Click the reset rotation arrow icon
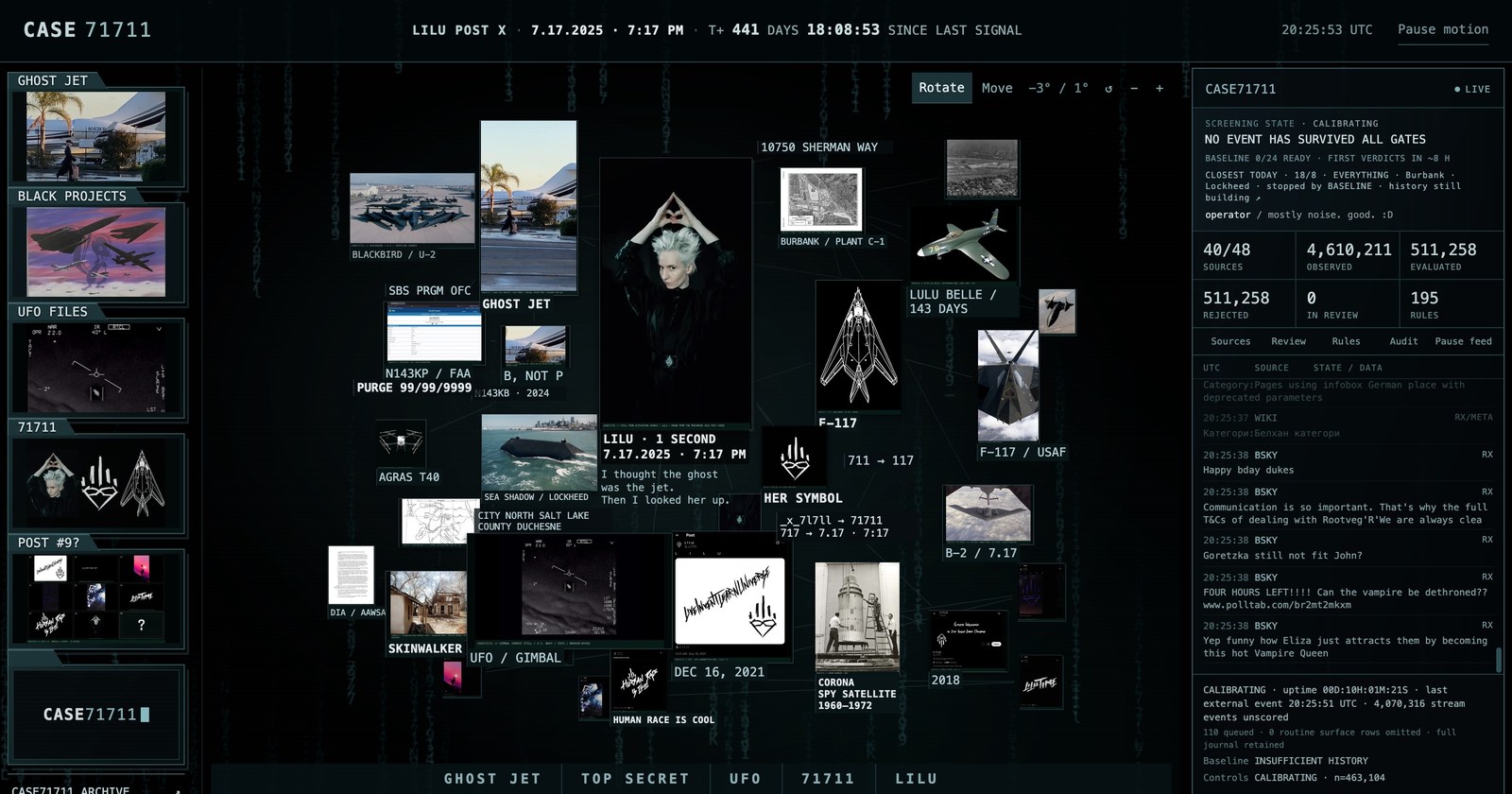Screen dimensions: 1512x794 tap(1108, 88)
